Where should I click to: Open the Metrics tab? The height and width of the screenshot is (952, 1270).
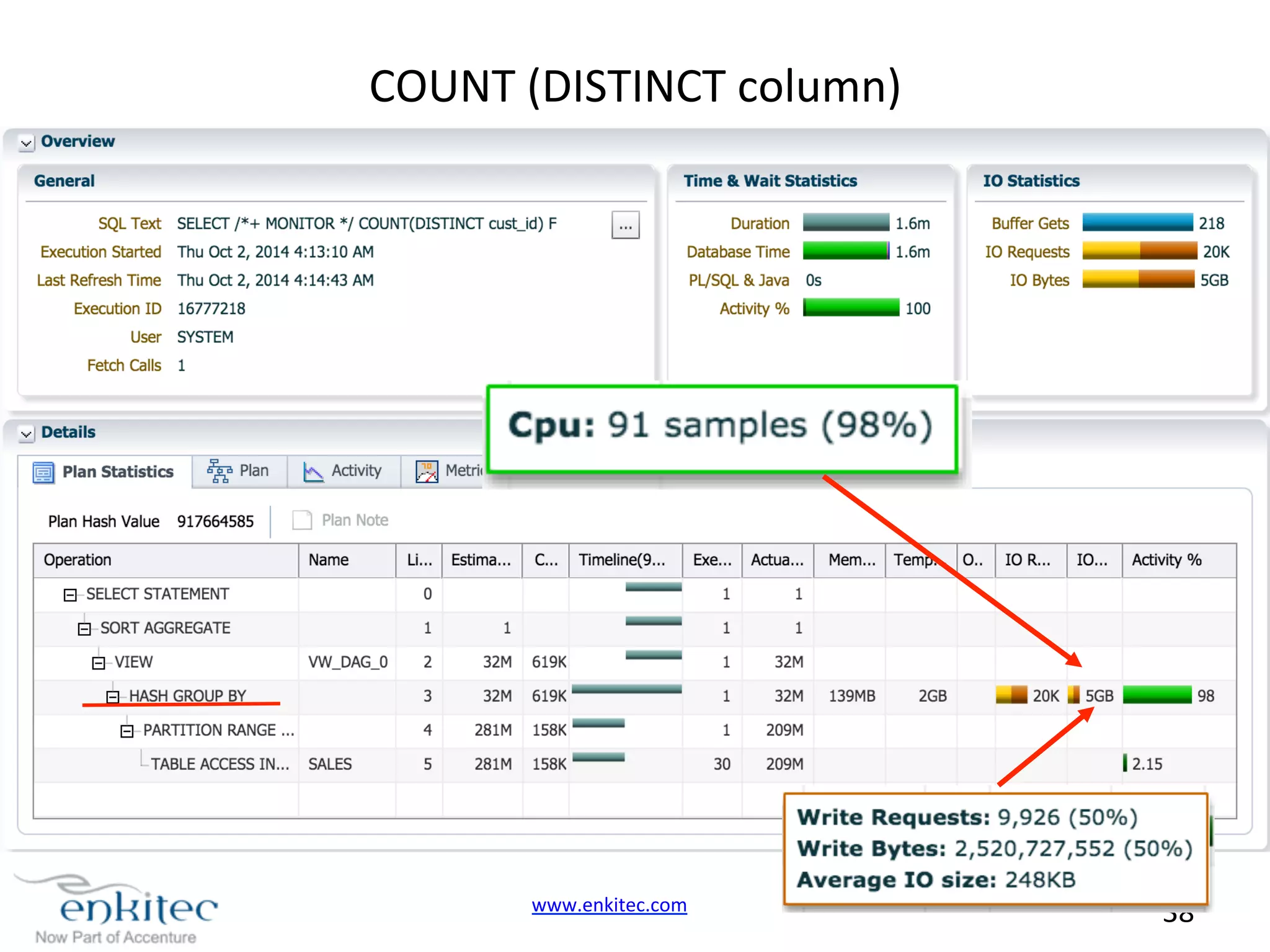[442, 471]
